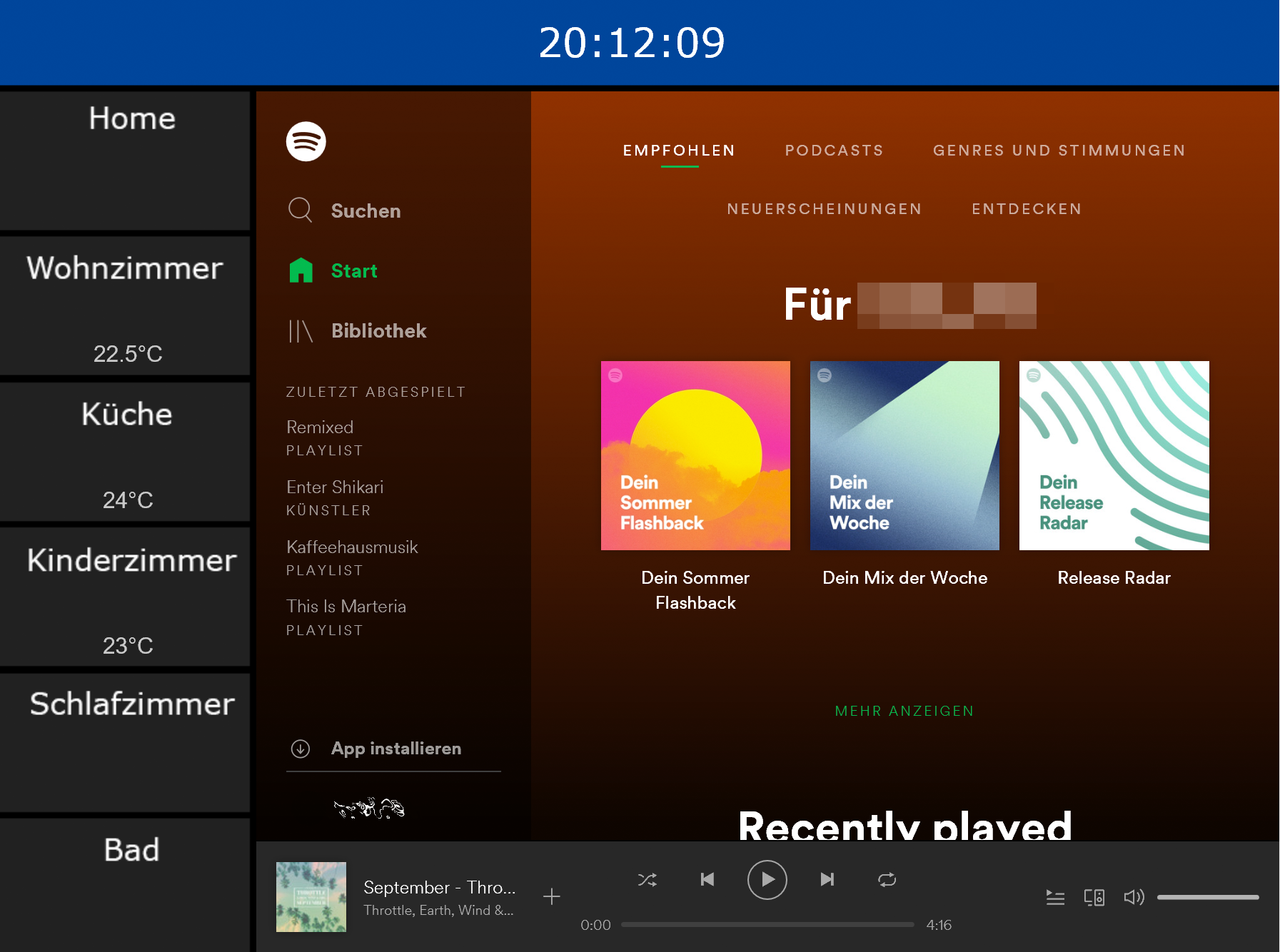Skip to the previous track
1280x952 pixels.
pyautogui.click(x=707, y=879)
